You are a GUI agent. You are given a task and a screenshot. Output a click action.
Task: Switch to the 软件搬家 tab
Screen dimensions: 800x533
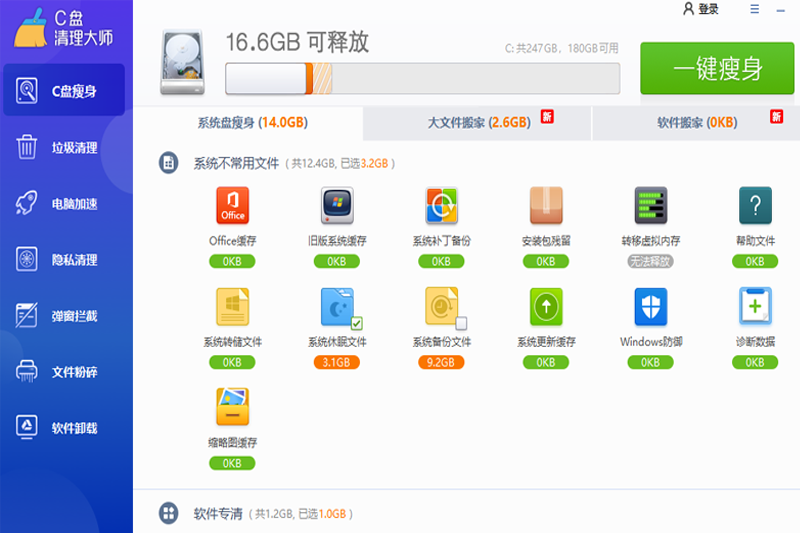(696, 123)
